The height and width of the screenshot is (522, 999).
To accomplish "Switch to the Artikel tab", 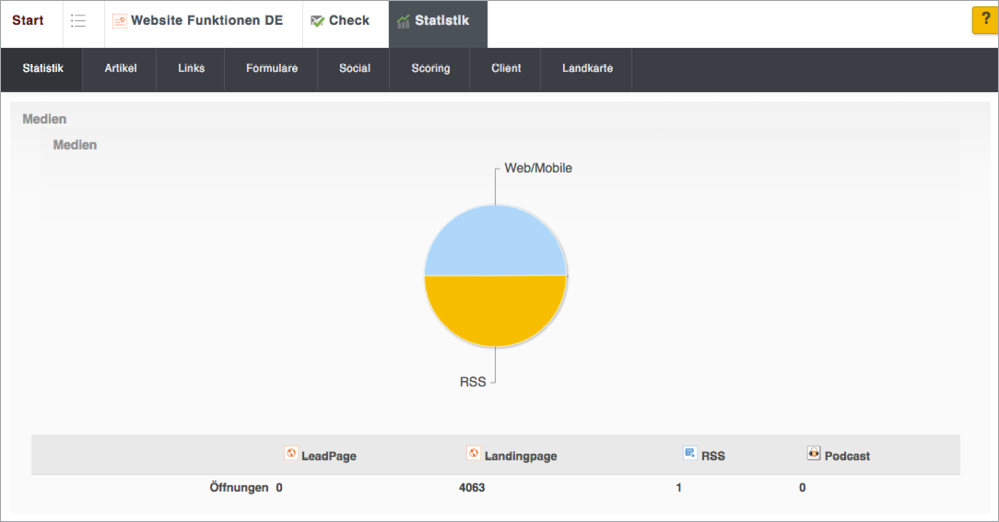I will point(120,69).
